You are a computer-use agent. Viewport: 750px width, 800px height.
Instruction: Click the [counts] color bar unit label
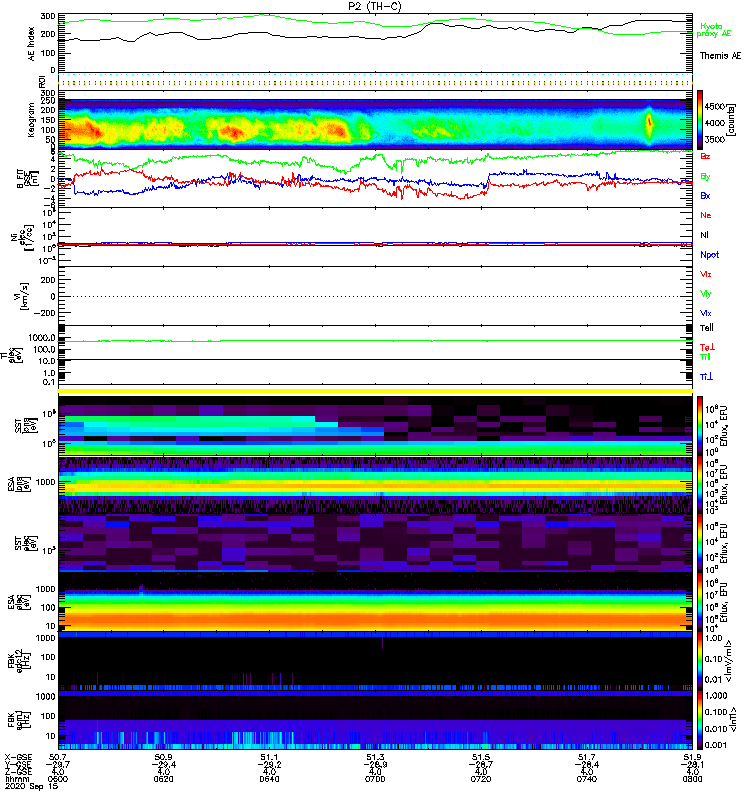pyautogui.click(x=732, y=120)
